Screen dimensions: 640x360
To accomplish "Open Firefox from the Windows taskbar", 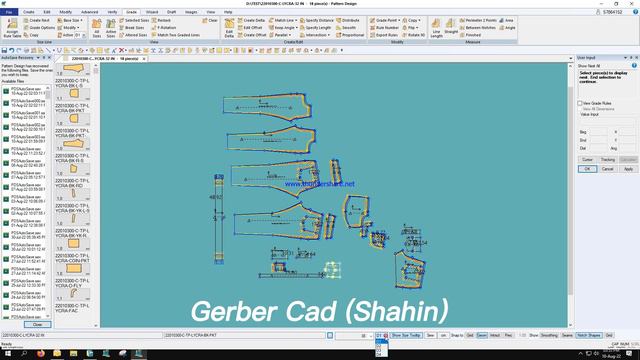I will point(40,353).
